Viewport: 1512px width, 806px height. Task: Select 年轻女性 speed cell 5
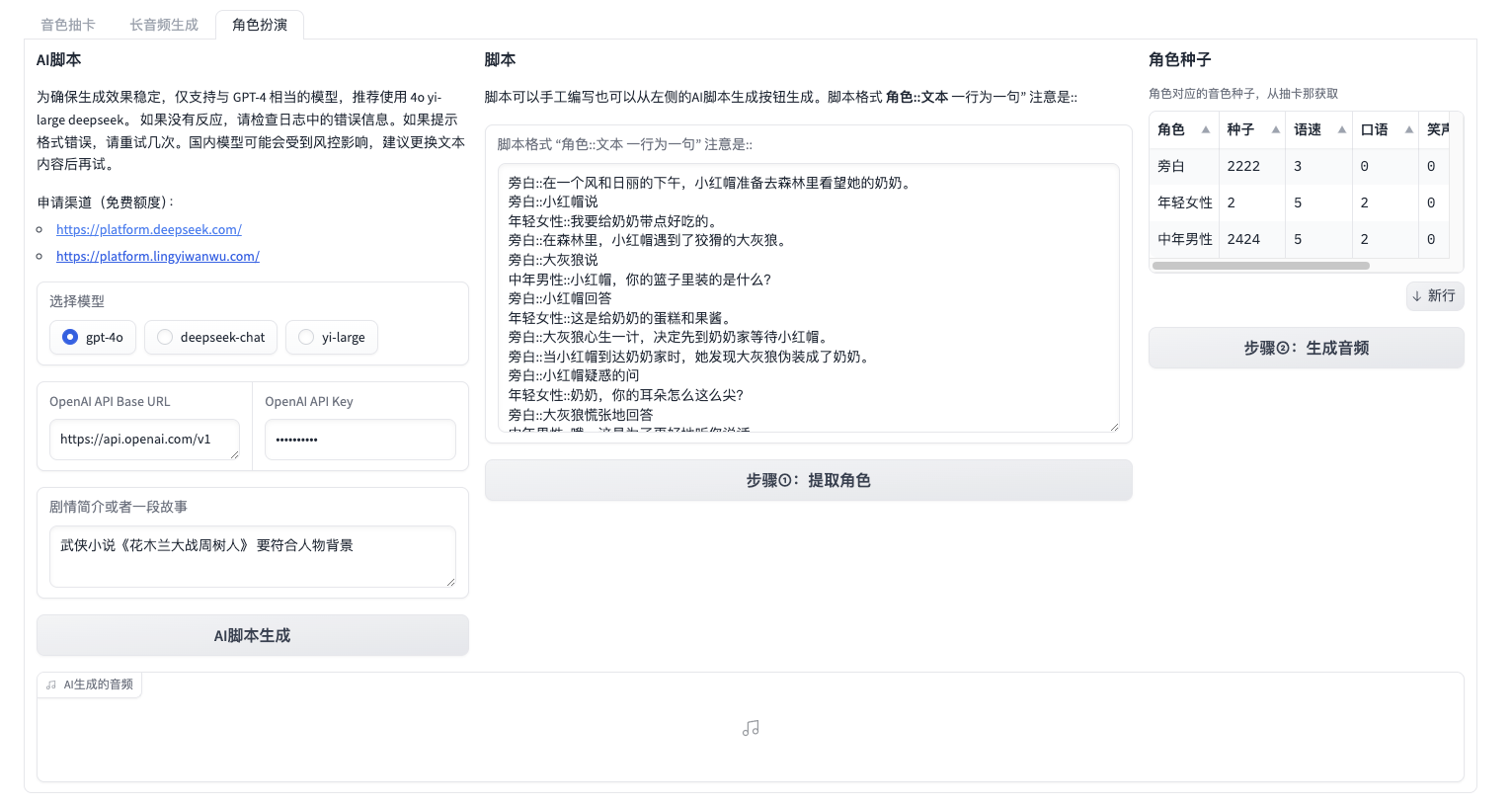[1319, 202]
